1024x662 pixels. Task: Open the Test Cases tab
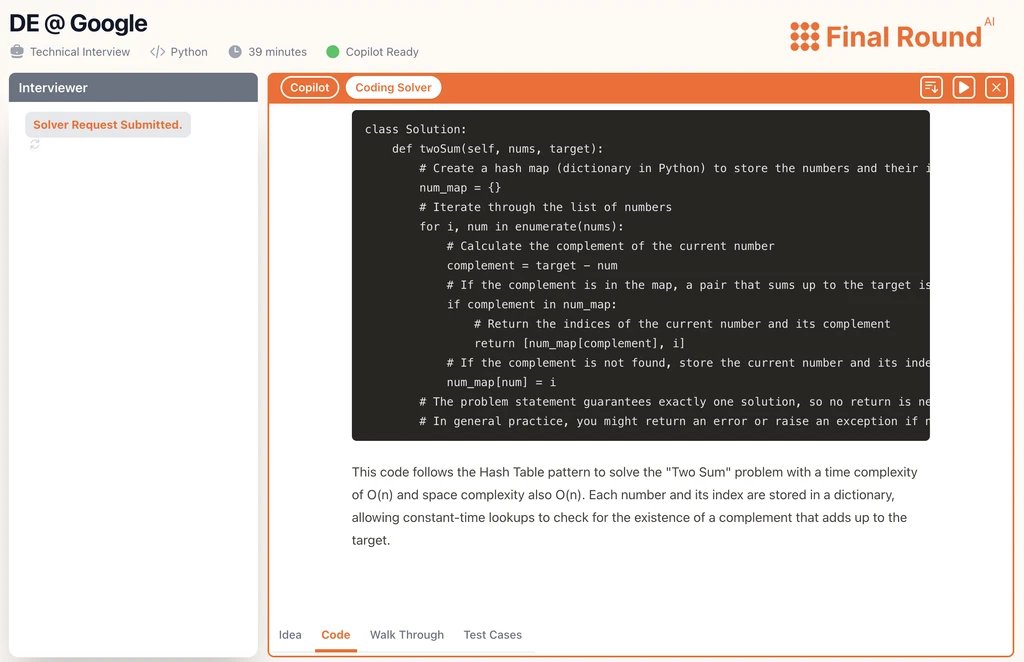click(x=492, y=635)
